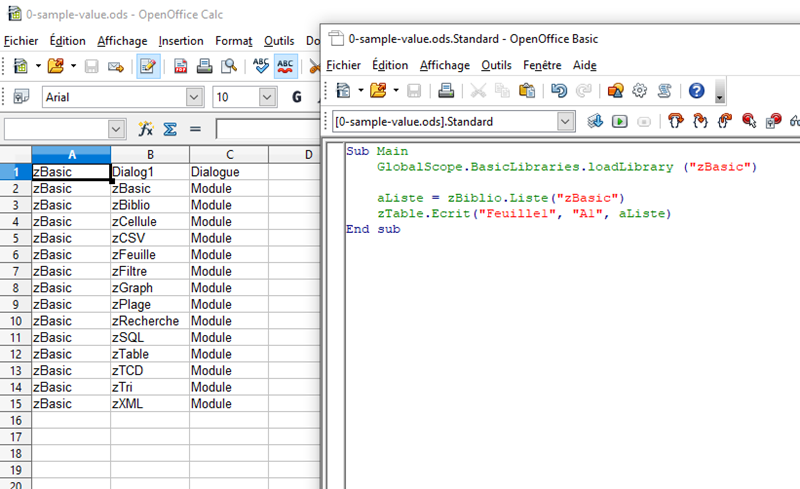Open new-document dropdown arrow in Basic
Screen dimensions: 800x489
pyautogui.click(x=360, y=91)
